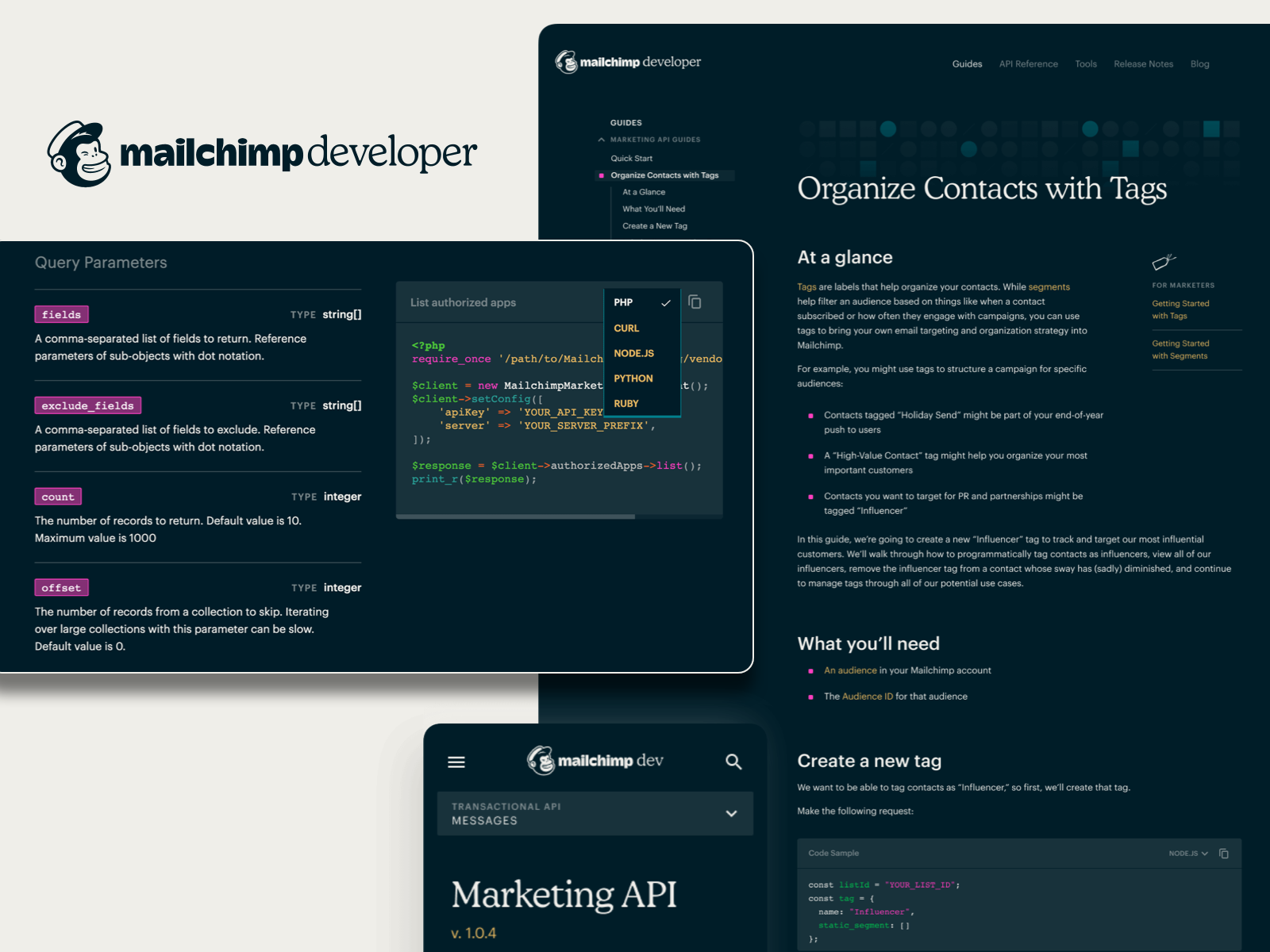The height and width of the screenshot is (952, 1270).
Task: Click the Freddie mascot logo in top navigation
Action: click(x=566, y=61)
